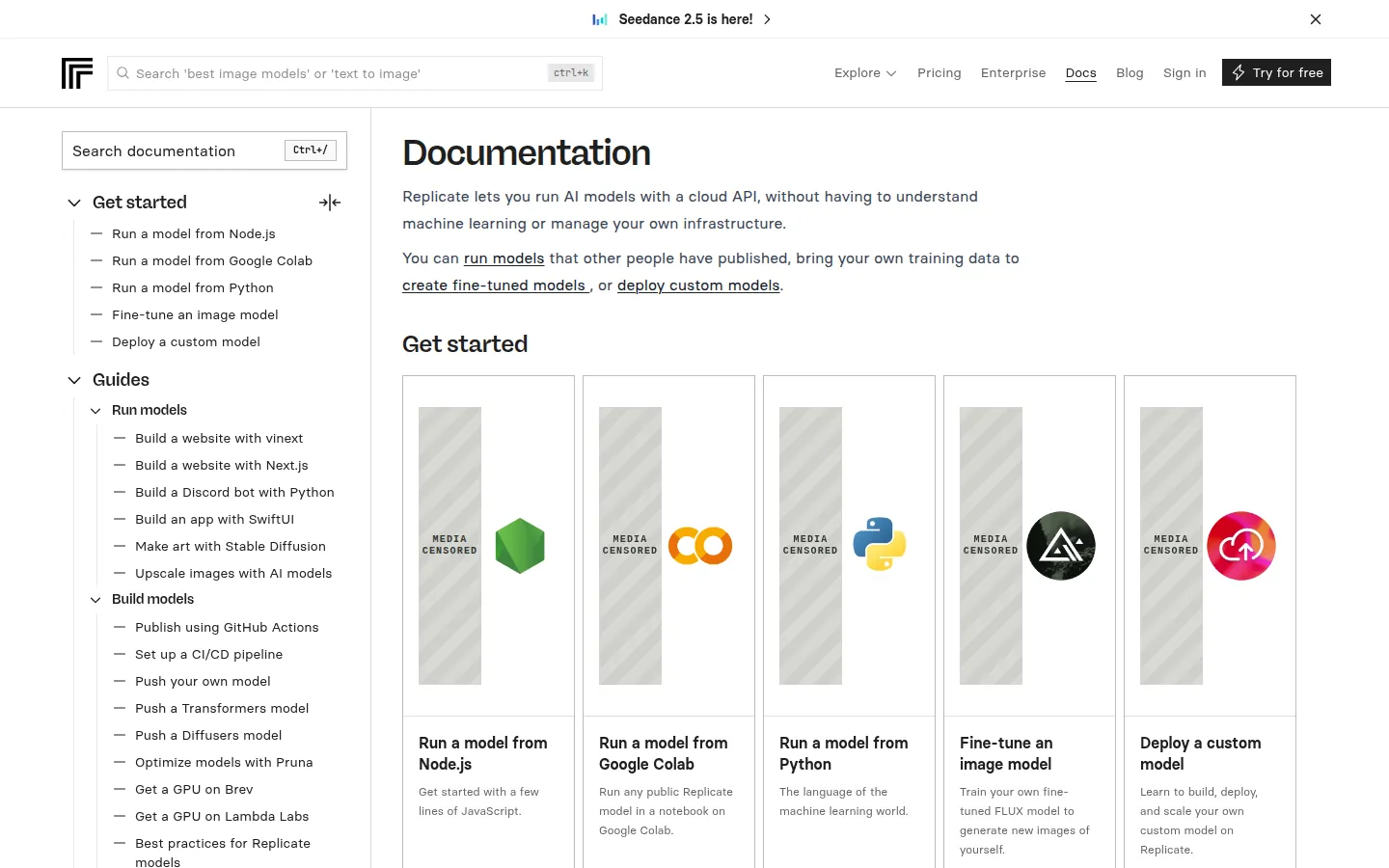Open Best practices for Replicate models guide
Screen dimensions: 1389x868
click(x=223, y=852)
